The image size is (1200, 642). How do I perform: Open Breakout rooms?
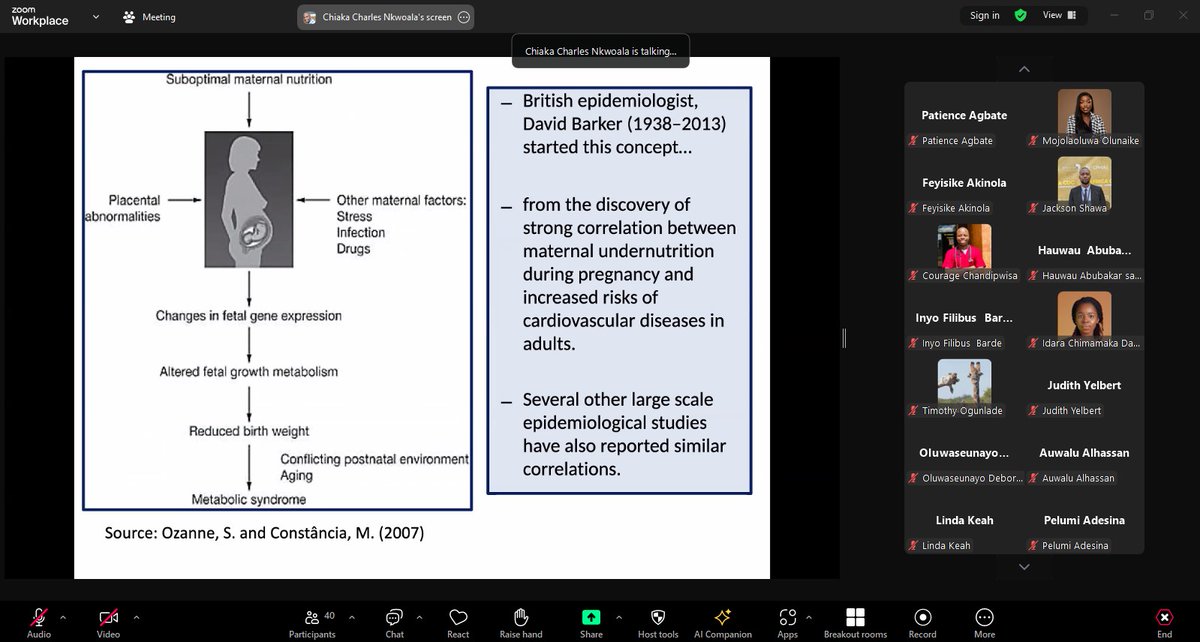855,622
